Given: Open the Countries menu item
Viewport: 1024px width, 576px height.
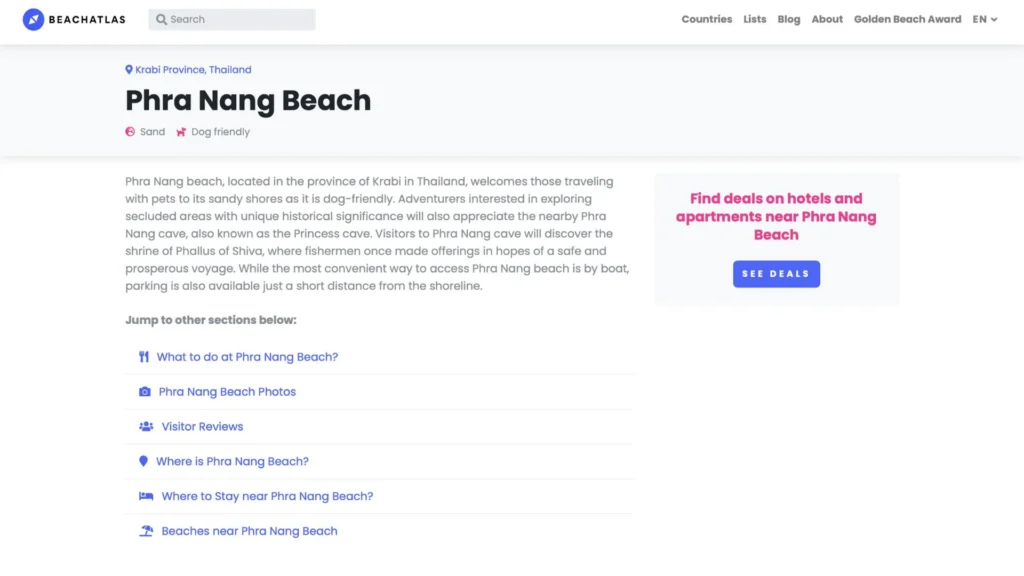Looking at the screenshot, I should [706, 19].
